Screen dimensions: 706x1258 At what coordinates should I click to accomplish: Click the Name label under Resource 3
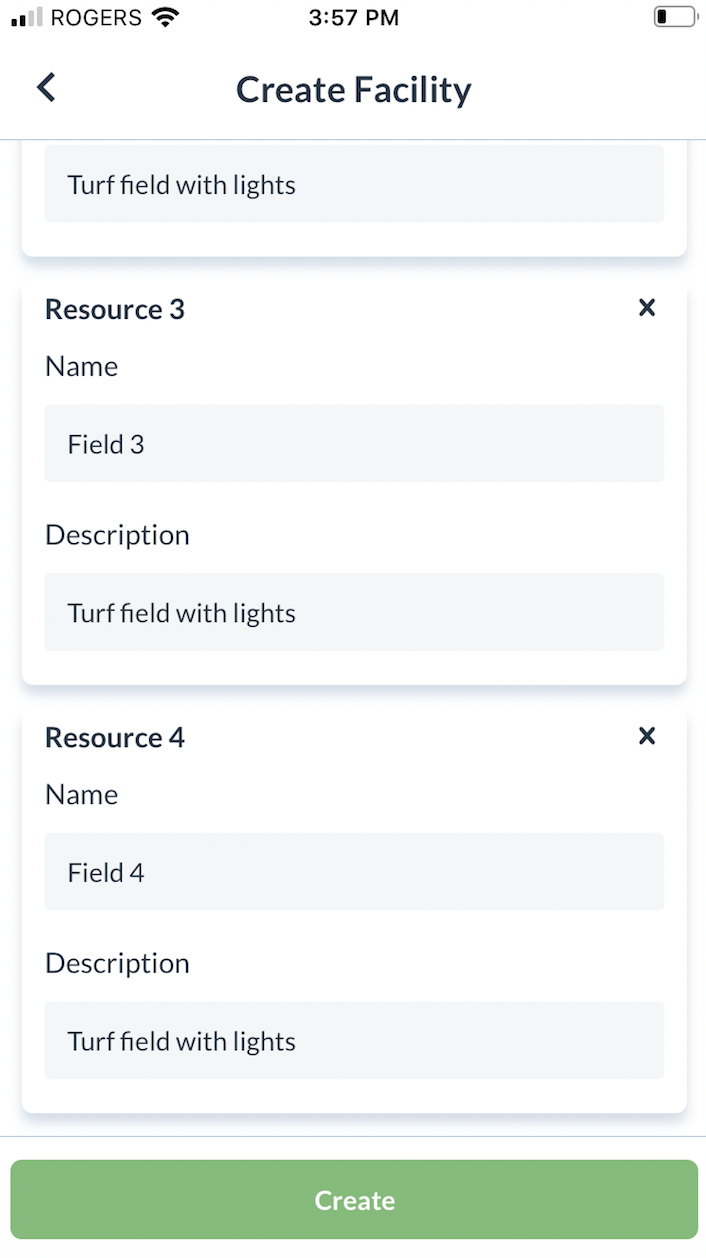[82, 367]
